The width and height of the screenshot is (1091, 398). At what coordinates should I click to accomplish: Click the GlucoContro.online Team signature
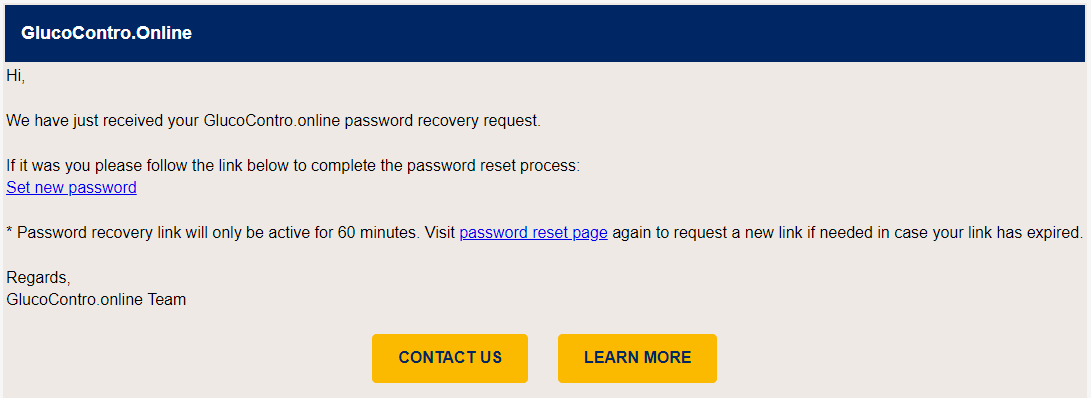click(x=96, y=301)
